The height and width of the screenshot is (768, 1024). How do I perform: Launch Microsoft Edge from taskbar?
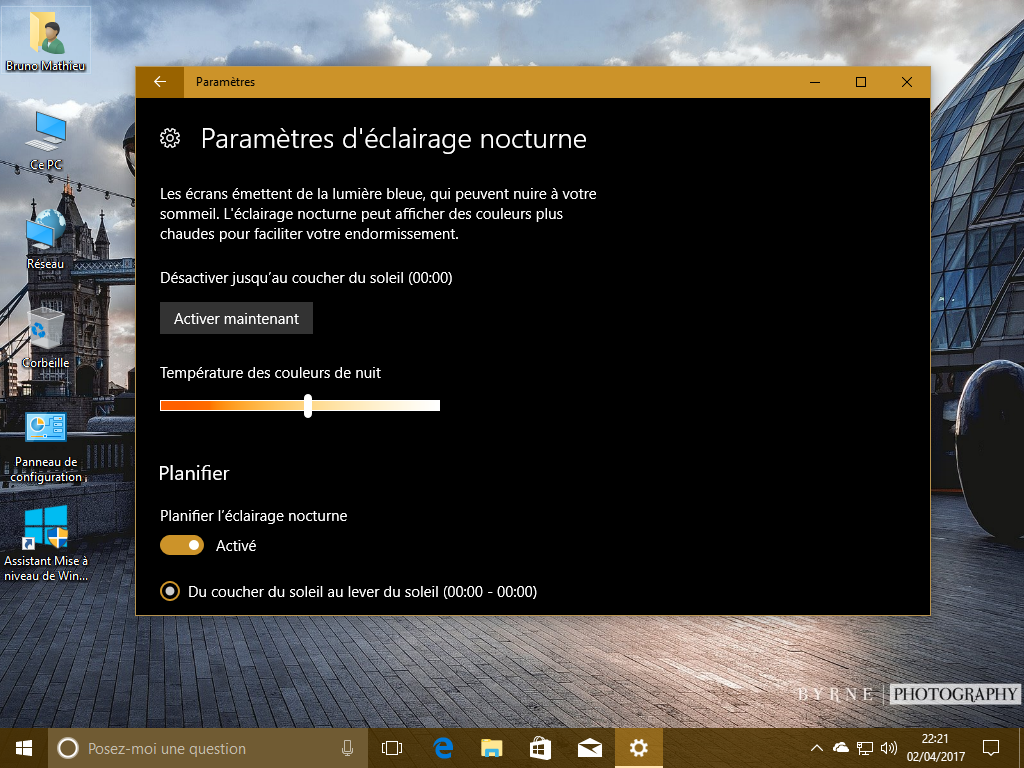click(443, 748)
